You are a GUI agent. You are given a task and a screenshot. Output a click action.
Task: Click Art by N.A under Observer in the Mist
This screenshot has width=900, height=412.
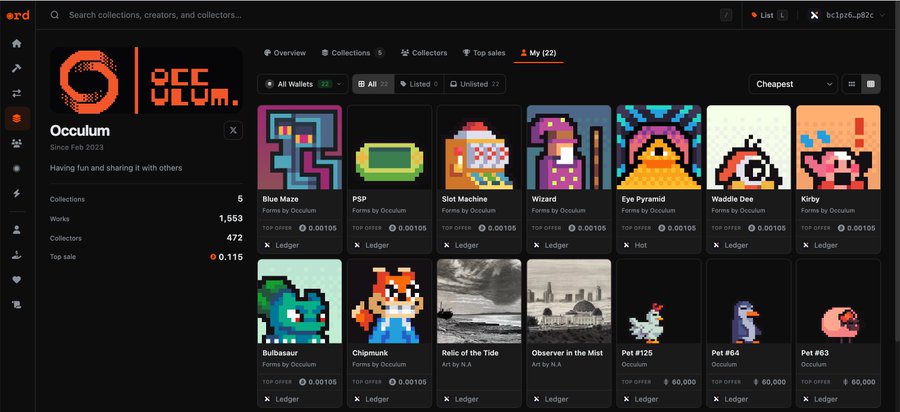point(546,364)
